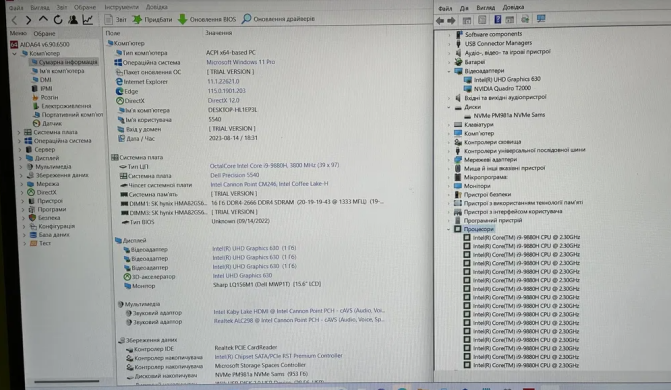This screenshot has width=671, height=390.
Task: Expand Сервер node in sidebar
Action: [x=20, y=150]
